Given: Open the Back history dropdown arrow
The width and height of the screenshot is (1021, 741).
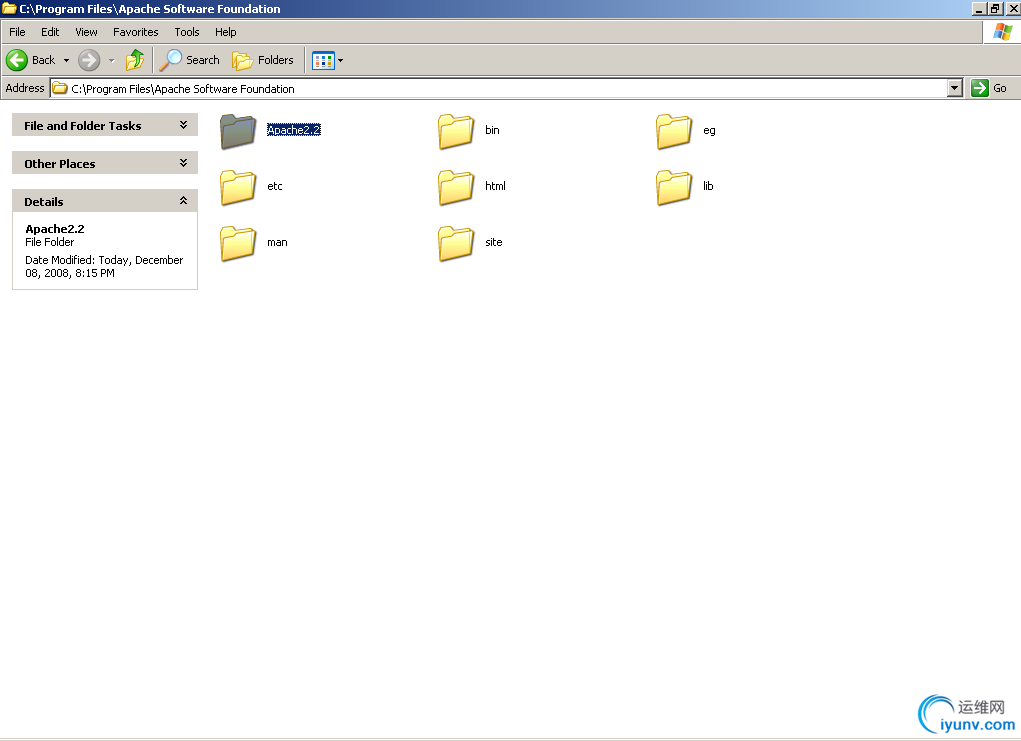Looking at the screenshot, I should click(66, 61).
